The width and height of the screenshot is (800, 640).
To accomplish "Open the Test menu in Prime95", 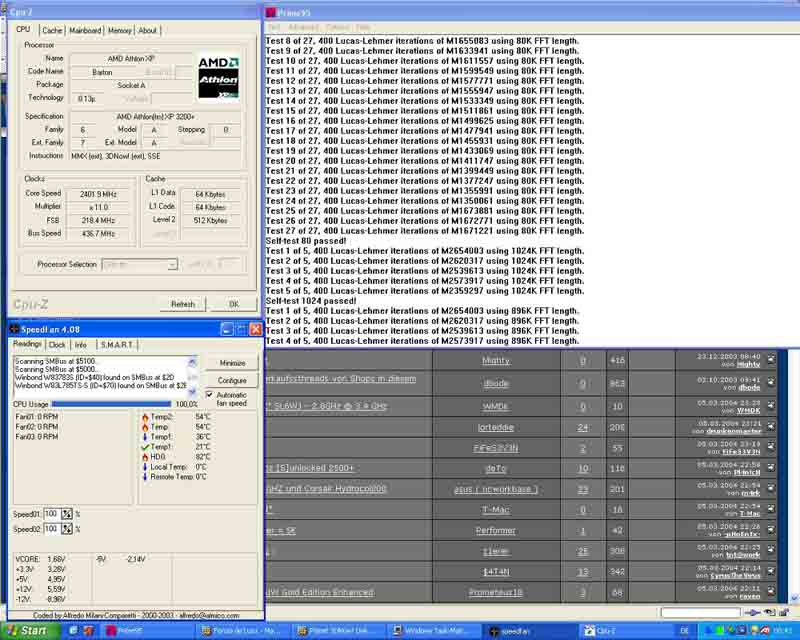I will point(274,27).
